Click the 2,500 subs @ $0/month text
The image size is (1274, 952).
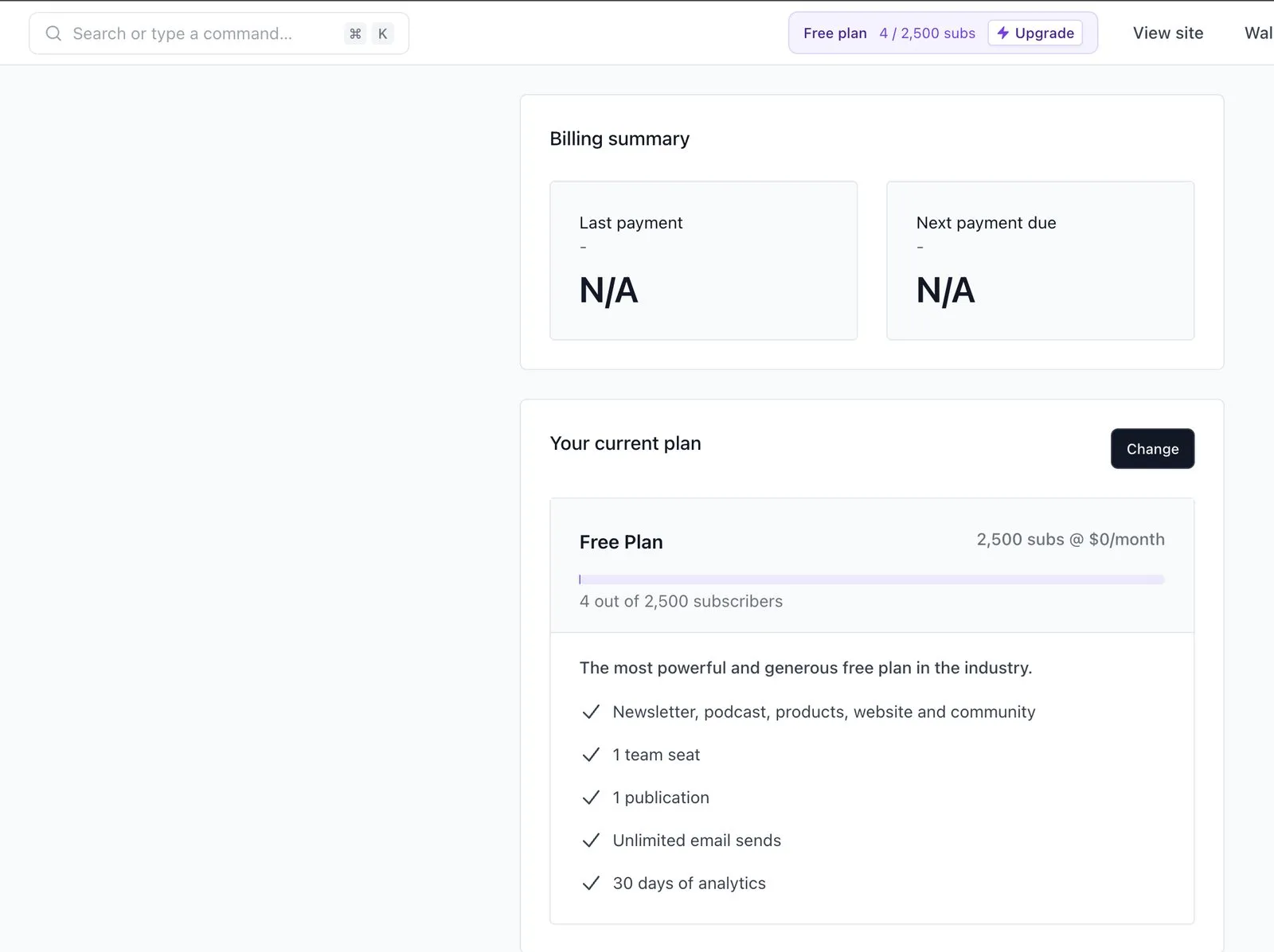coord(1071,540)
